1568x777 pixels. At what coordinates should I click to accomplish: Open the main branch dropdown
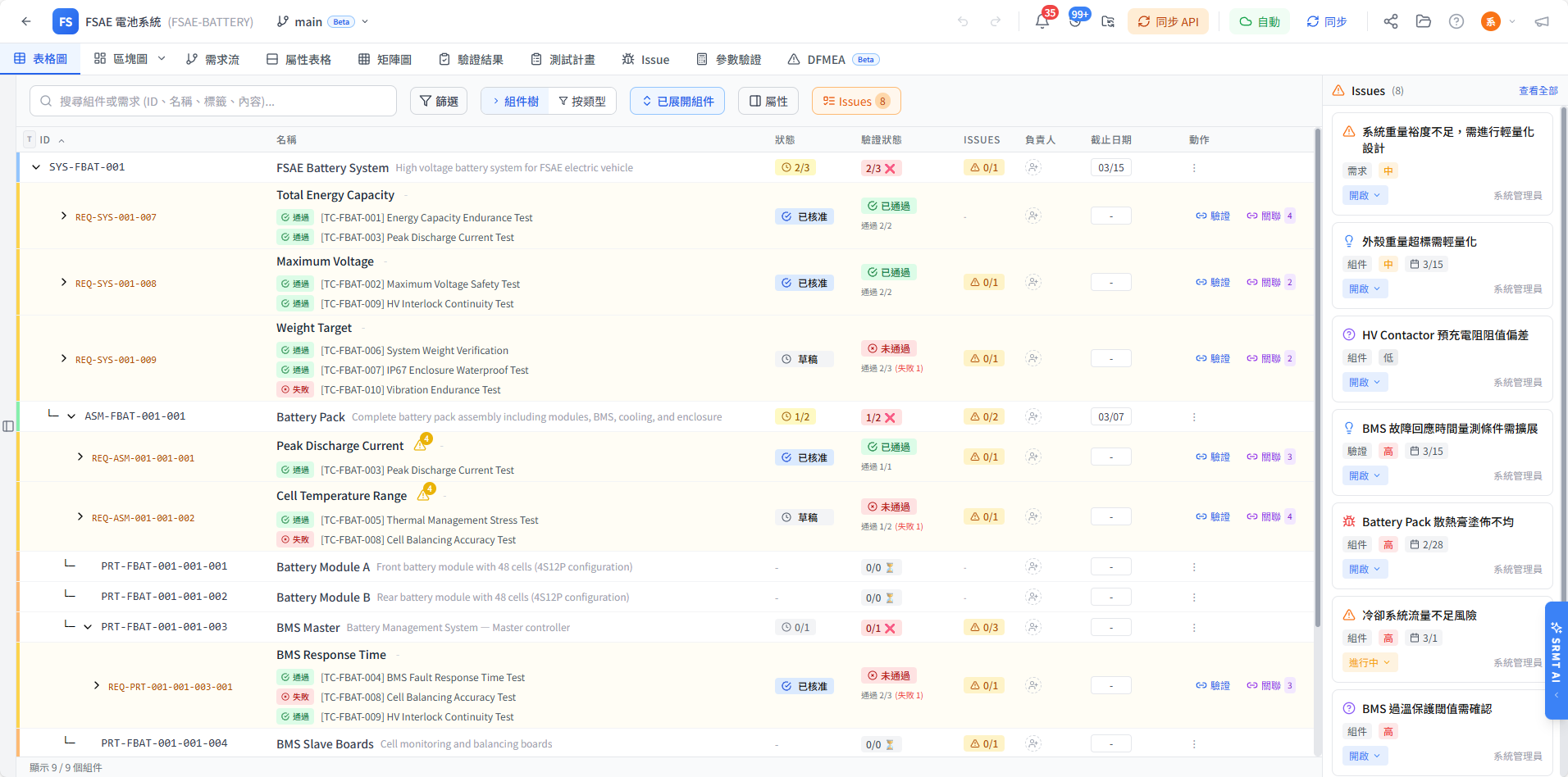pos(322,22)
